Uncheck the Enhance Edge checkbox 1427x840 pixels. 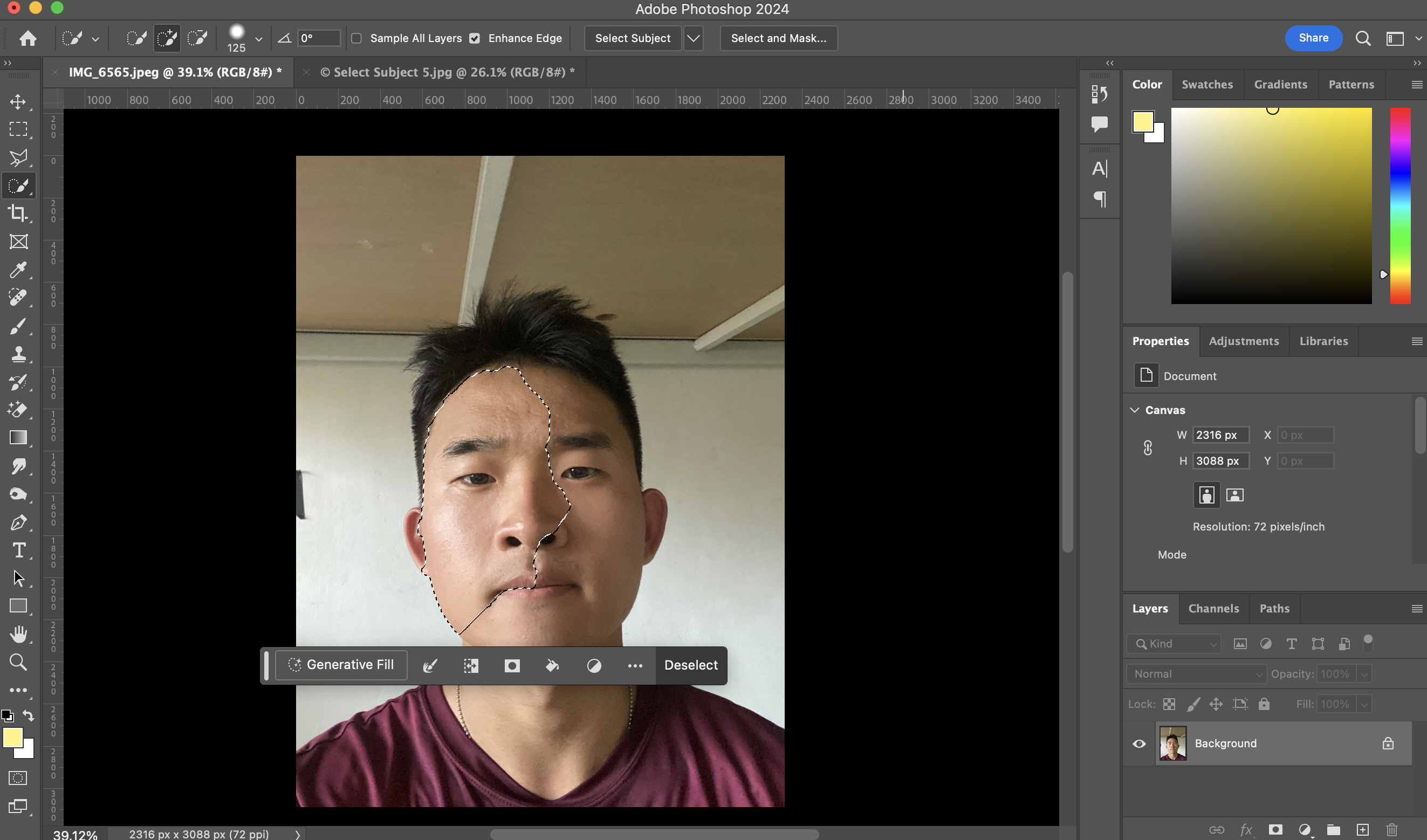pos(475,38)
